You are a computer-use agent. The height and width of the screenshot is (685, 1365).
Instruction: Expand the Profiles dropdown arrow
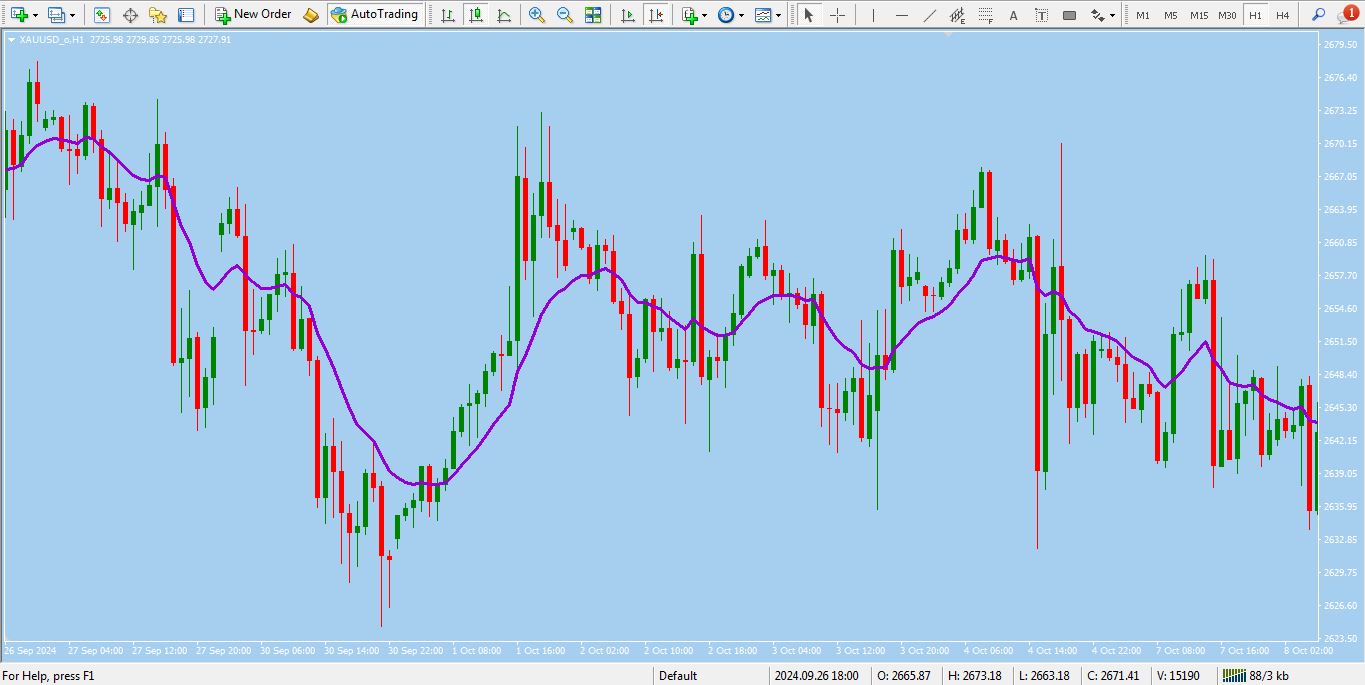coord(72,15)
